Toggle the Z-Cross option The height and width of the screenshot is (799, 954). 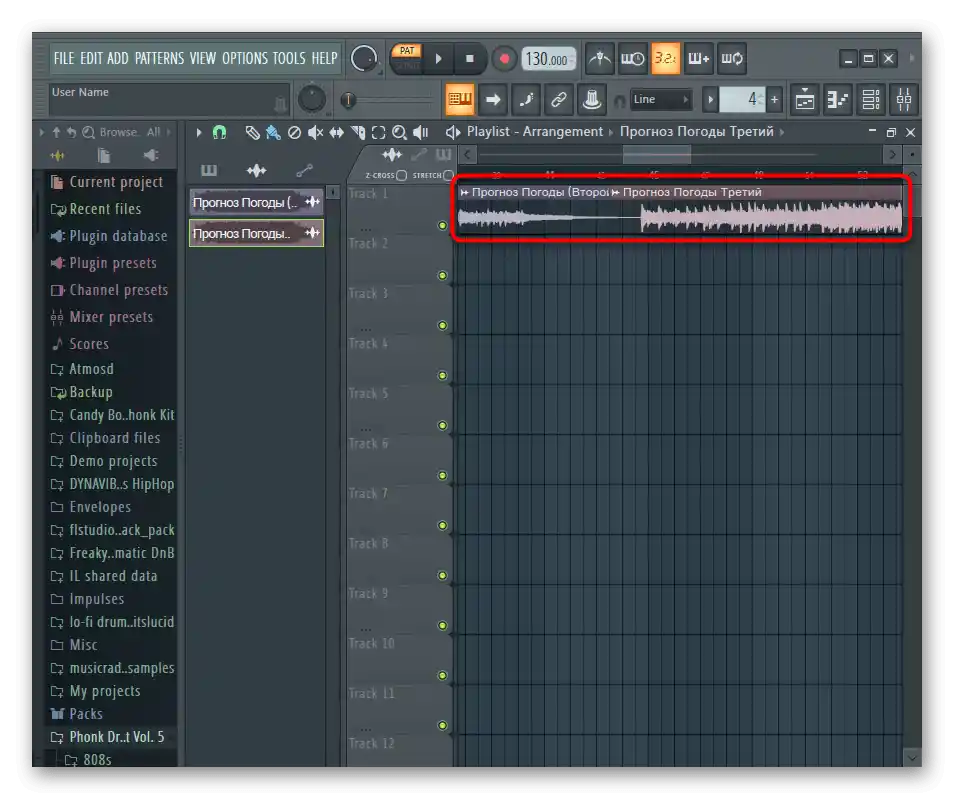coord(401,176)
